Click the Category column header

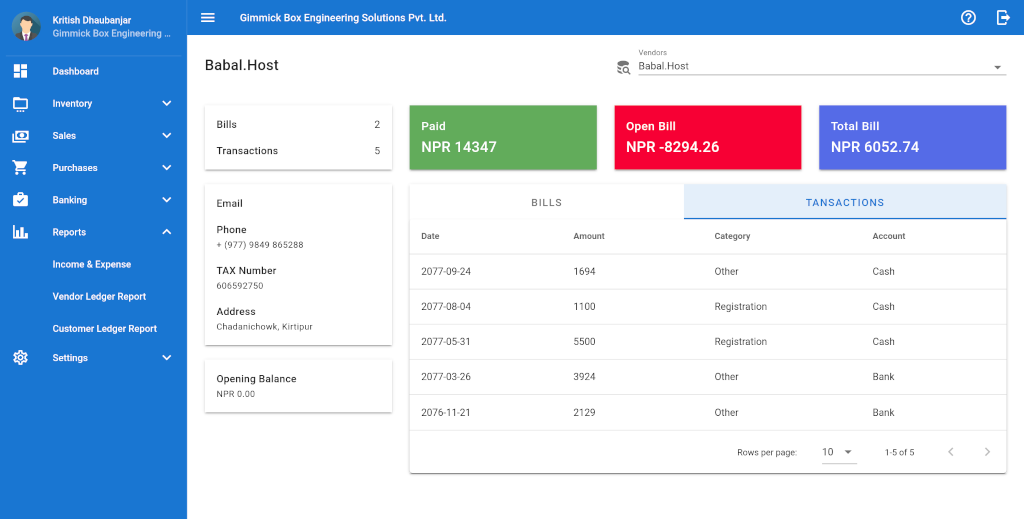tap(732, 236)
